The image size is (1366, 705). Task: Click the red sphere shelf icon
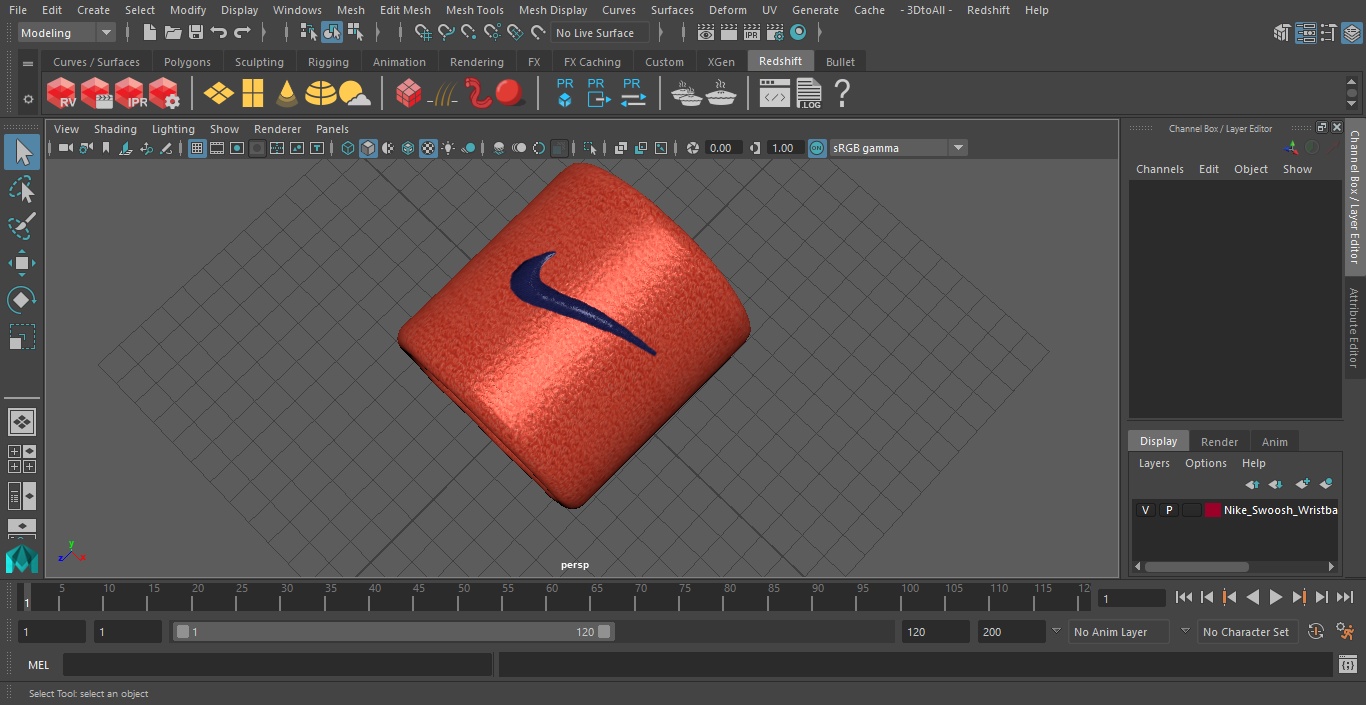pos(510,94)
